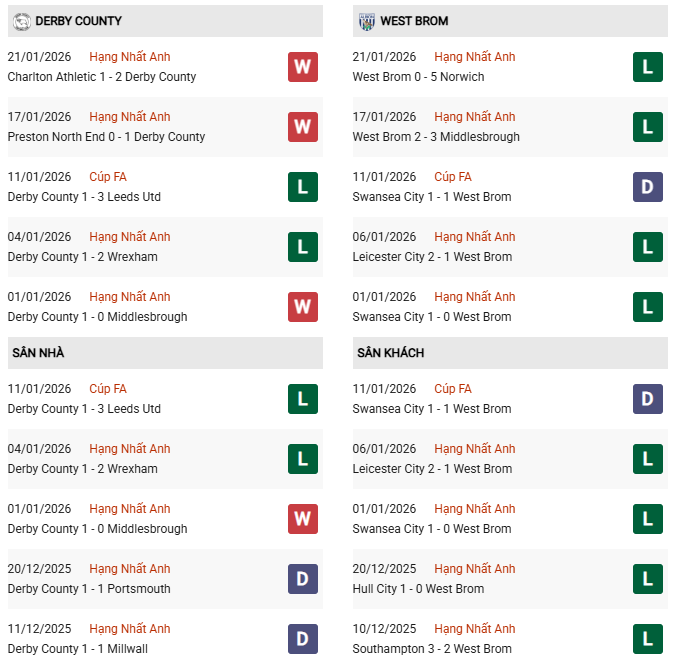Click the W badge for Charlton Athletic match
673x663 pixels.
pyautogui.click(x=303, y=67)
